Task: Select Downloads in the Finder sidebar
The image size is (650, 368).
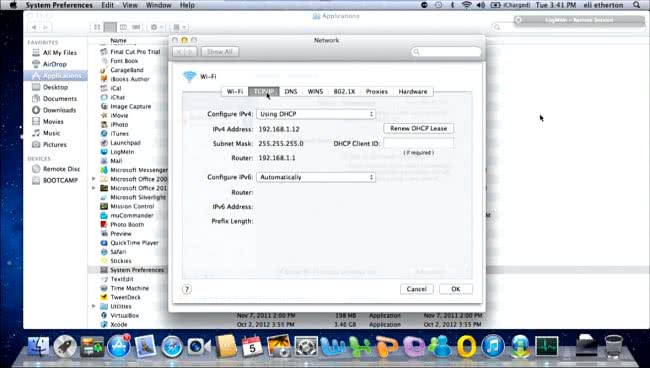Action: 59,110
